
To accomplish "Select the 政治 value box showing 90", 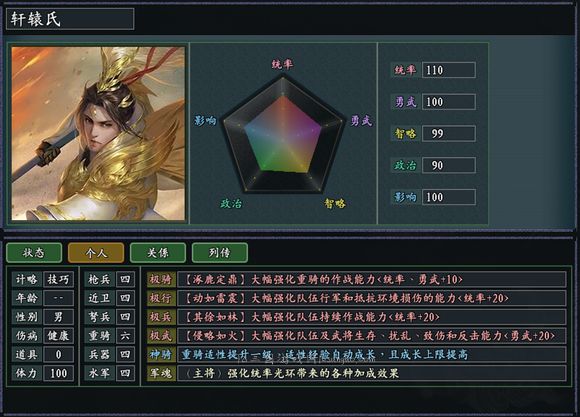I will coord(449,165).
